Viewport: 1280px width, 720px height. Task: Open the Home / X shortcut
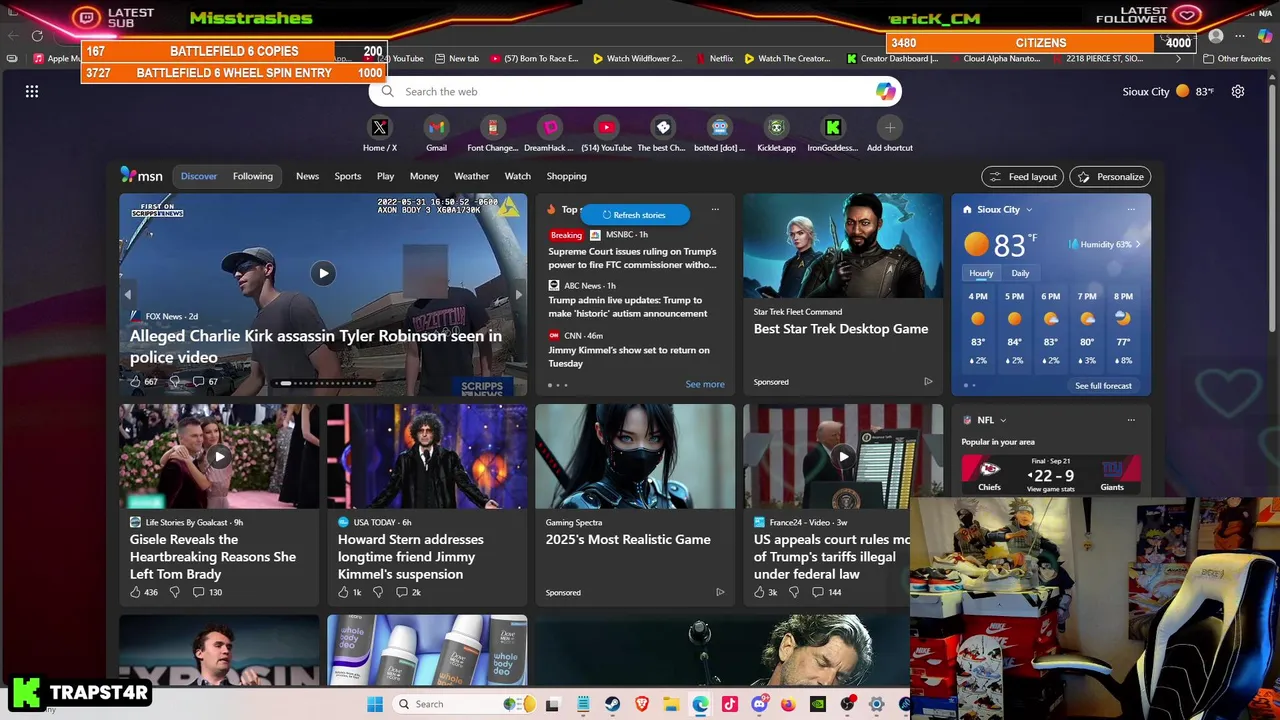379,128
